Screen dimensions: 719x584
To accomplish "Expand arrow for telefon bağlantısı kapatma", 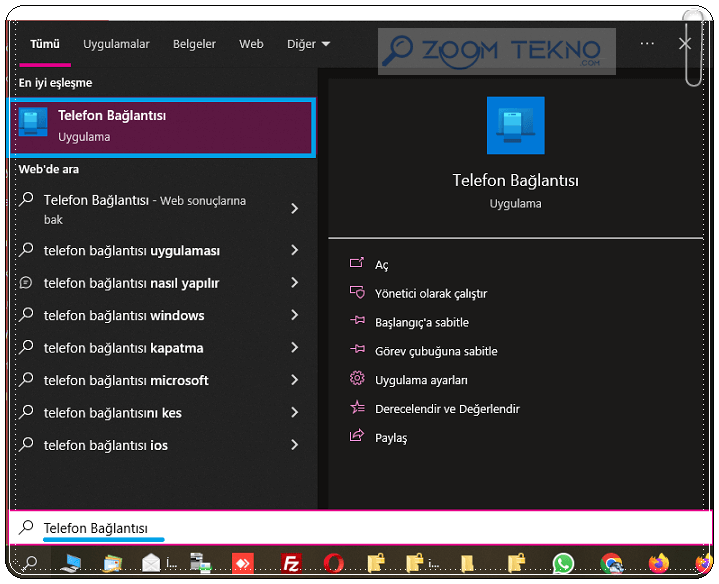I will [x=294, y=347].
